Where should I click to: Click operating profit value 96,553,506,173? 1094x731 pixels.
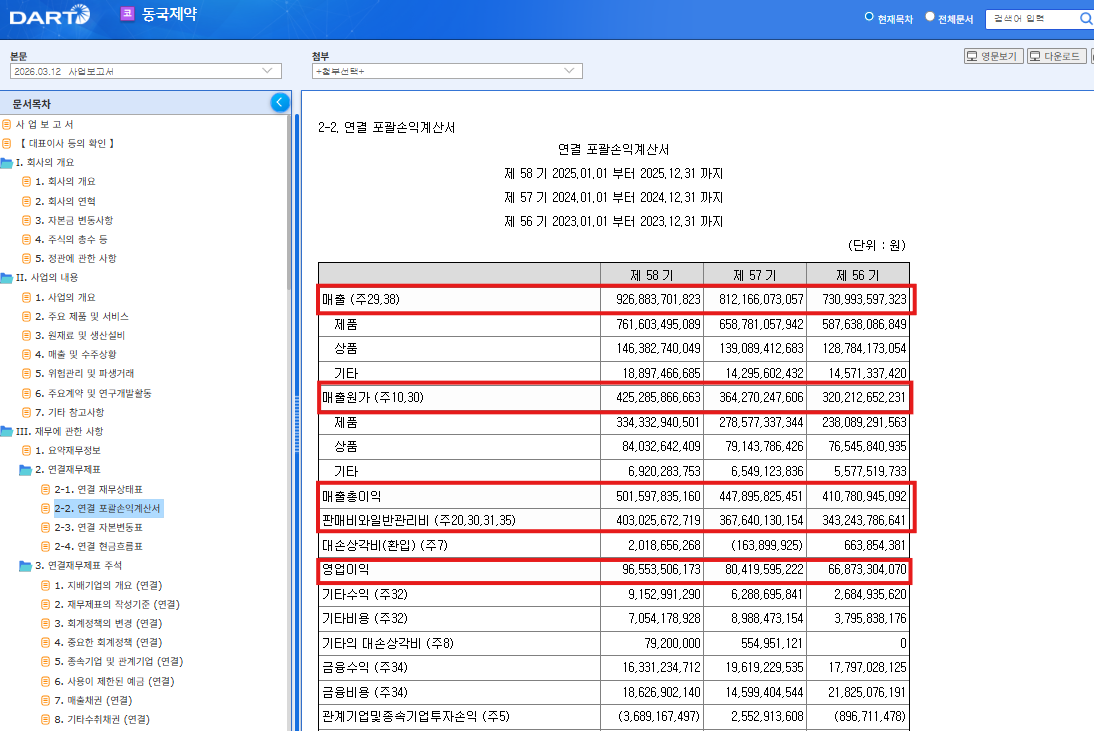tap(661, 570)
